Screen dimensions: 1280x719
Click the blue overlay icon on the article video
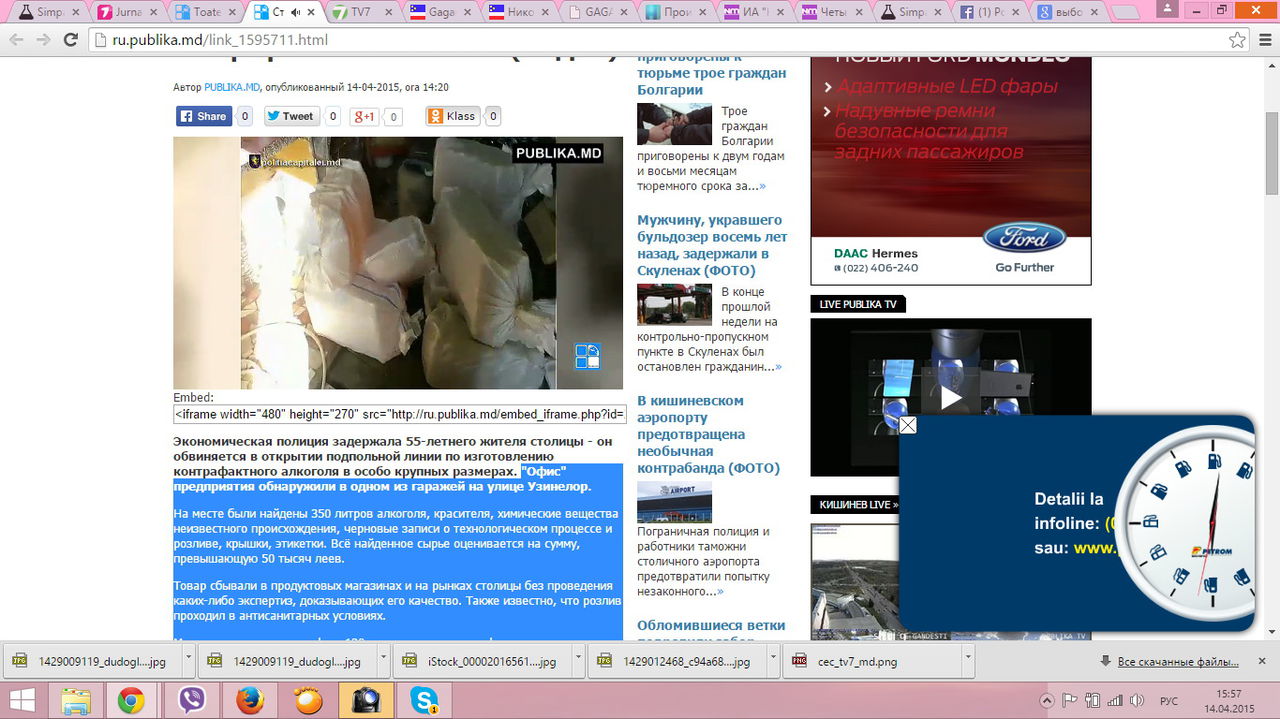coord(587,356)
